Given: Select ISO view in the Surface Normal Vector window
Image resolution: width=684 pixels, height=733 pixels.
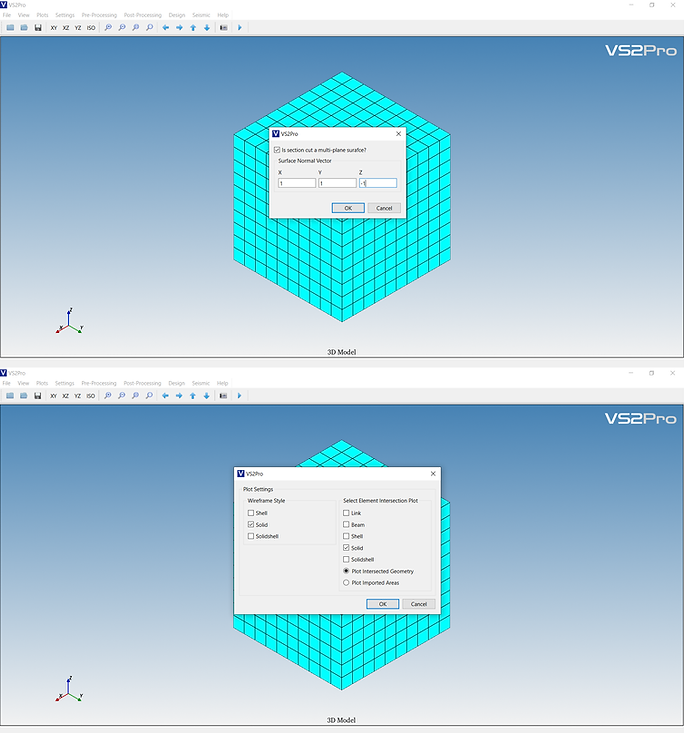Looking at the screenshot, I should [91, 28].
